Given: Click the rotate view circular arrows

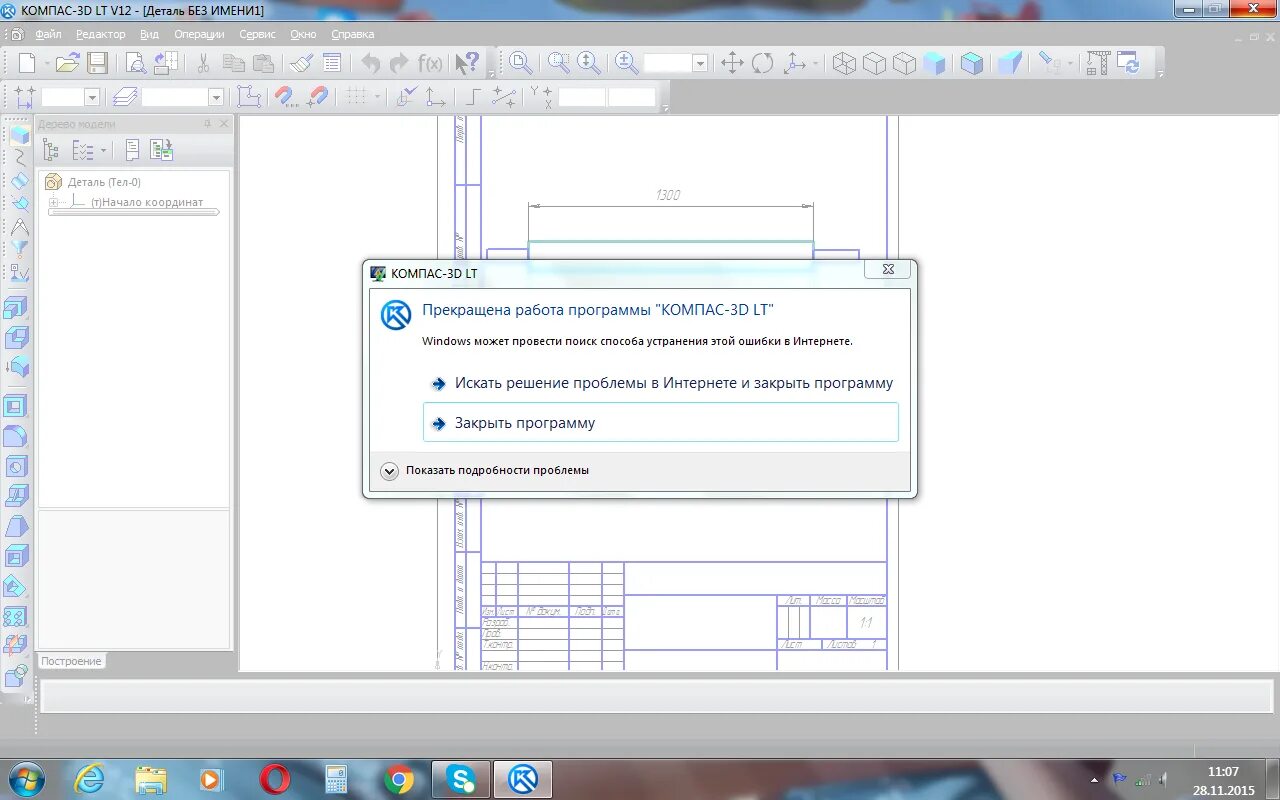Looking at the screenshot, I should (763, 63).
